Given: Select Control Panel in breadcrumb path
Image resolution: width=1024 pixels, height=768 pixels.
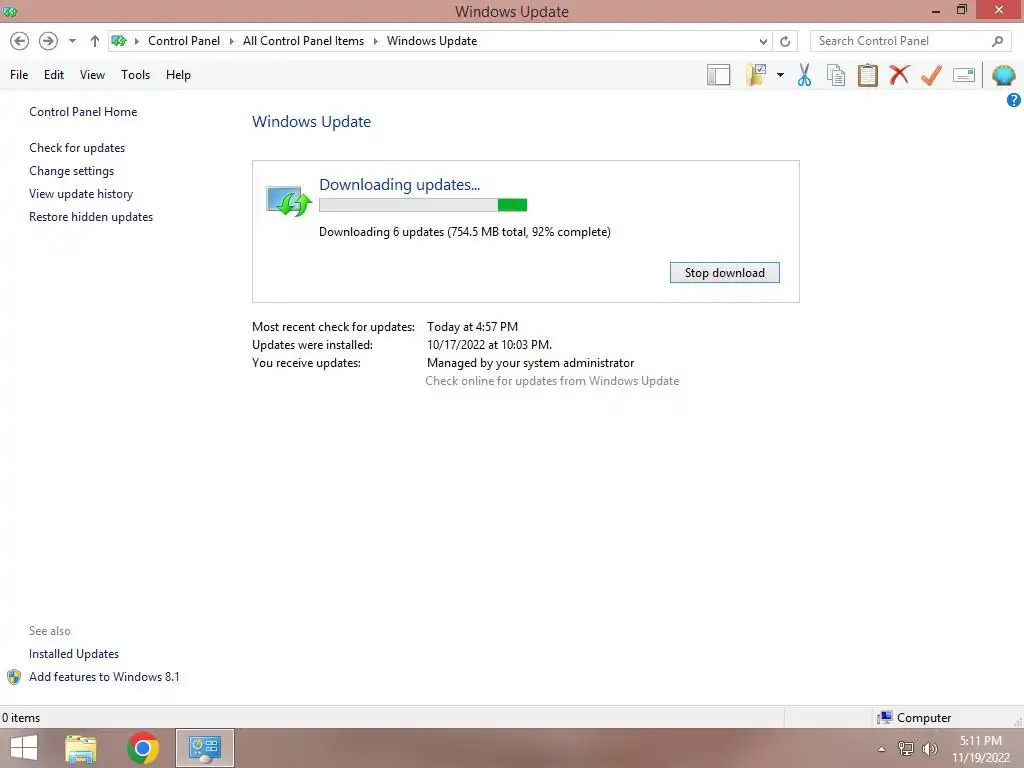Looking at the screenshot, I should click(x=184, y=40).
